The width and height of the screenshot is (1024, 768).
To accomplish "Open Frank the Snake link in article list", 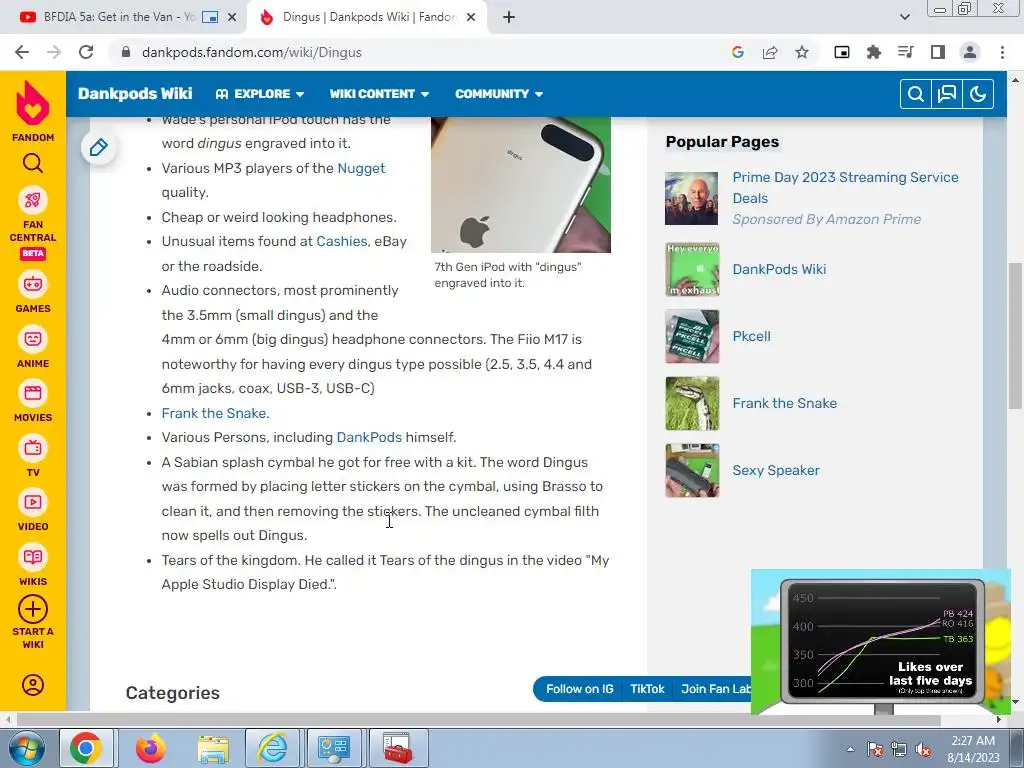I will tap(214, 413).
